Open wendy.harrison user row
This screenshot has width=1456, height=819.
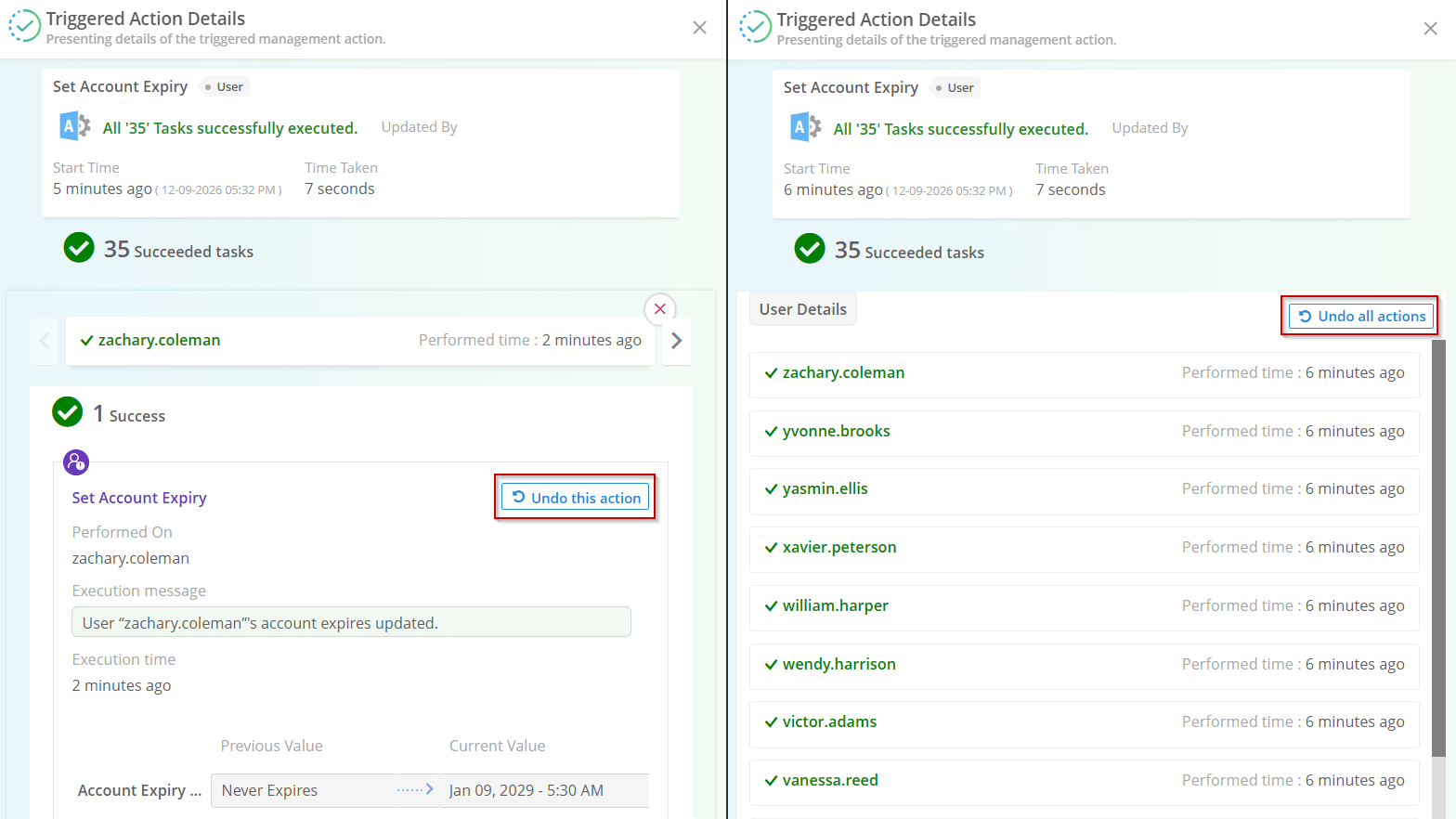pos(1085,665)
